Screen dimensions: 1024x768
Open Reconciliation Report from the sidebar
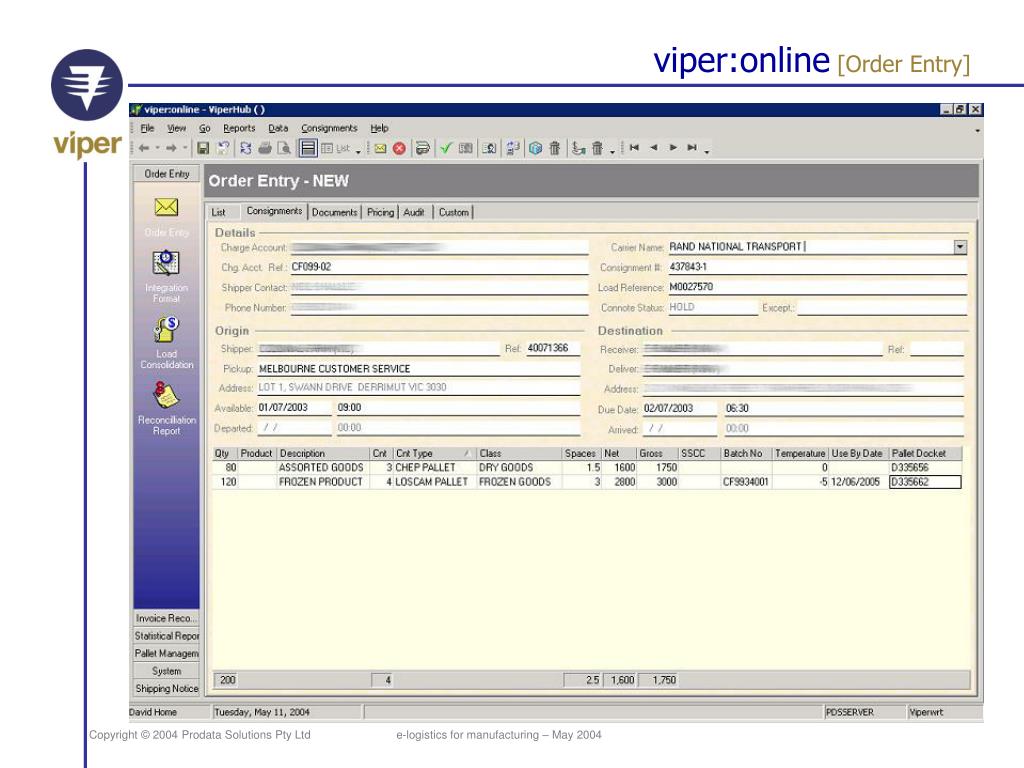coord(167,395)
